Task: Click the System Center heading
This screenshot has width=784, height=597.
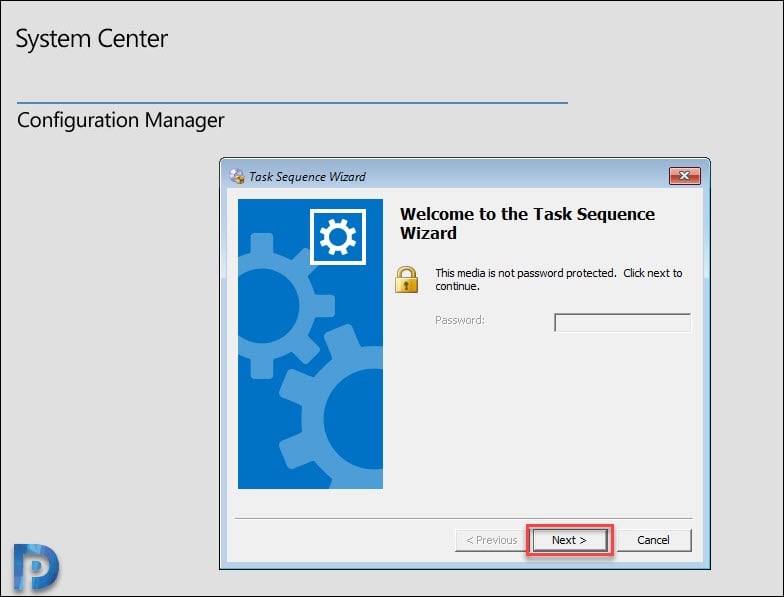Action: (x=92, y=39)
